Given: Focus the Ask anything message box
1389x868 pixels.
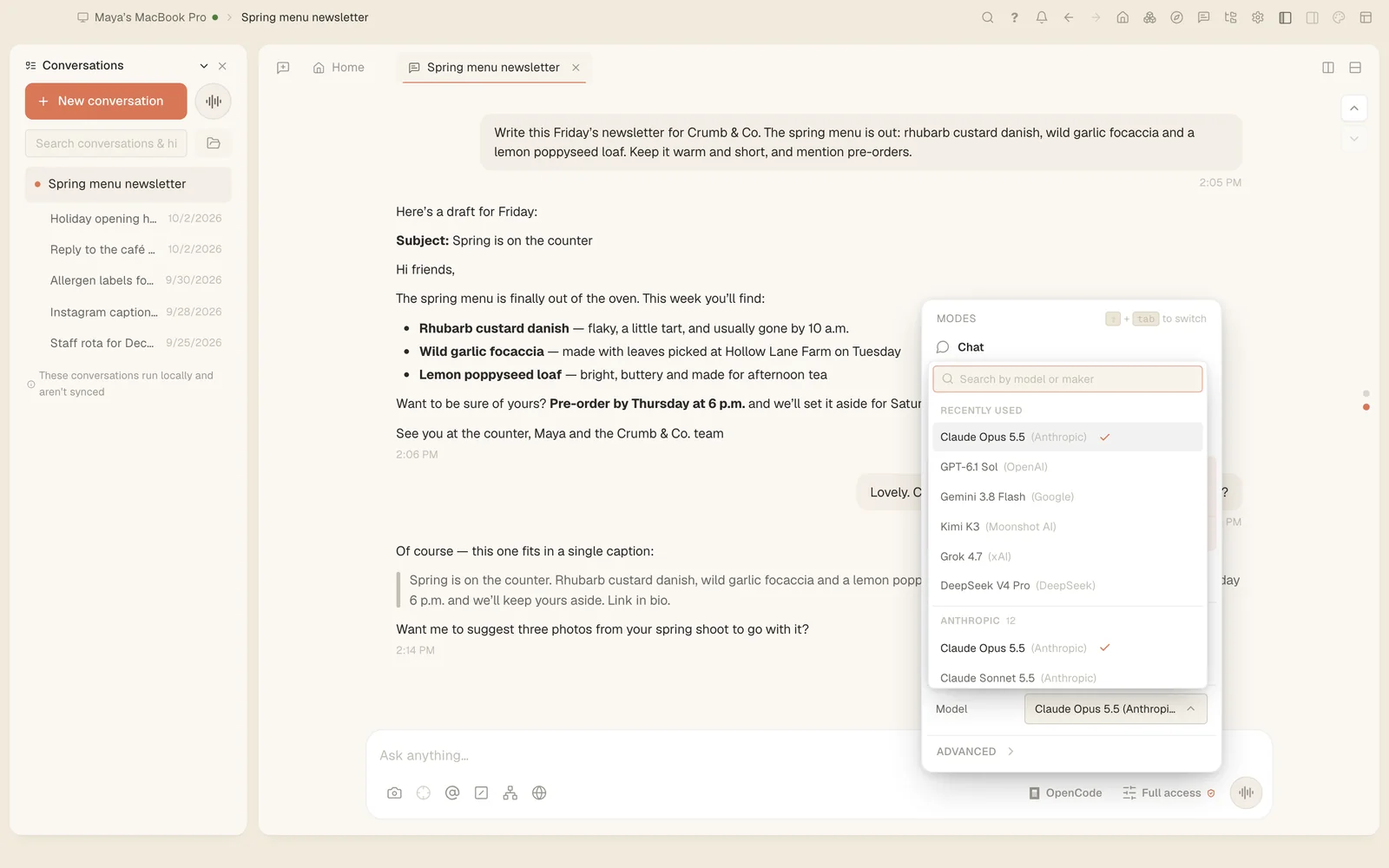Looking at the screenshot, I should point(819,755).
